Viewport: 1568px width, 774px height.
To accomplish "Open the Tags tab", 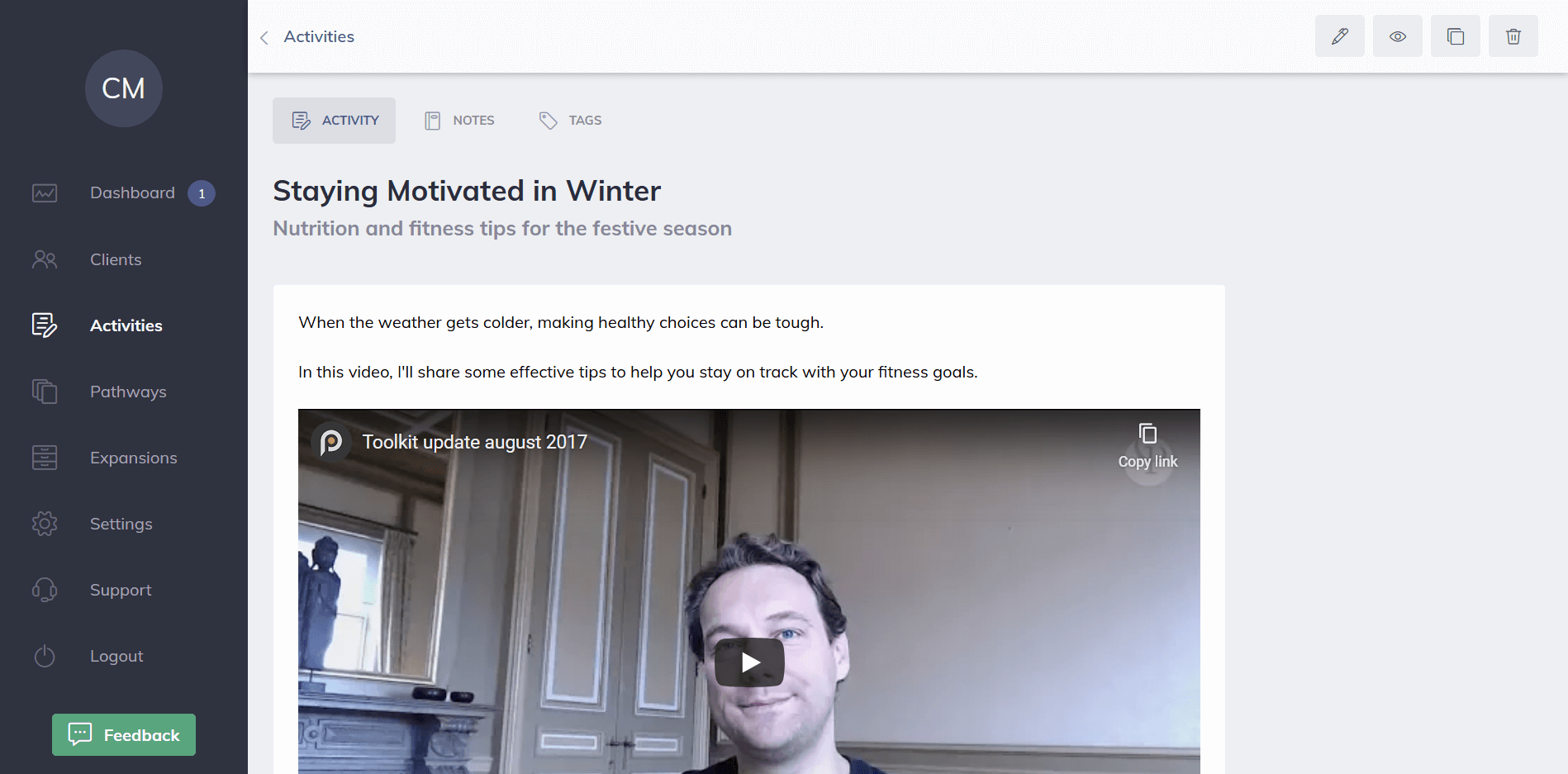I will pos(570,121).
